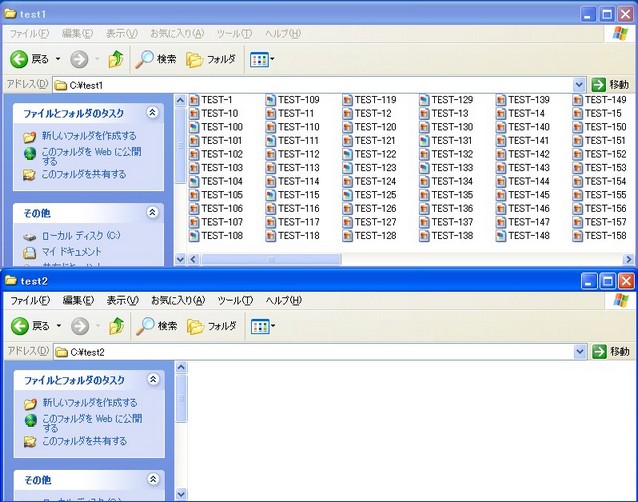Toggle the Folders pane in test1 window
The image size is (638, 502).
point(211,59)
